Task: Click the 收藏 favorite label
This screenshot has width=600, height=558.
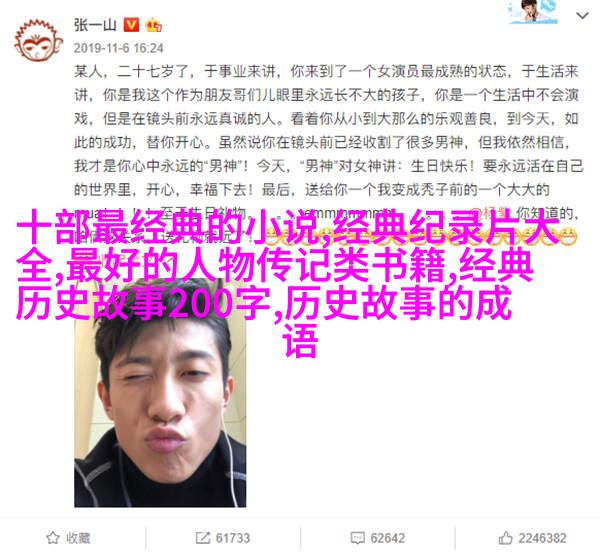Action: click(x=78, y=538)
